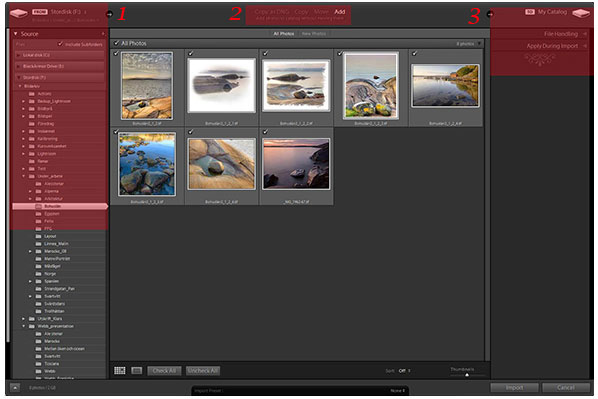
Task: Click the destination catalog drive icon at top right
Action: pos(581,13)
